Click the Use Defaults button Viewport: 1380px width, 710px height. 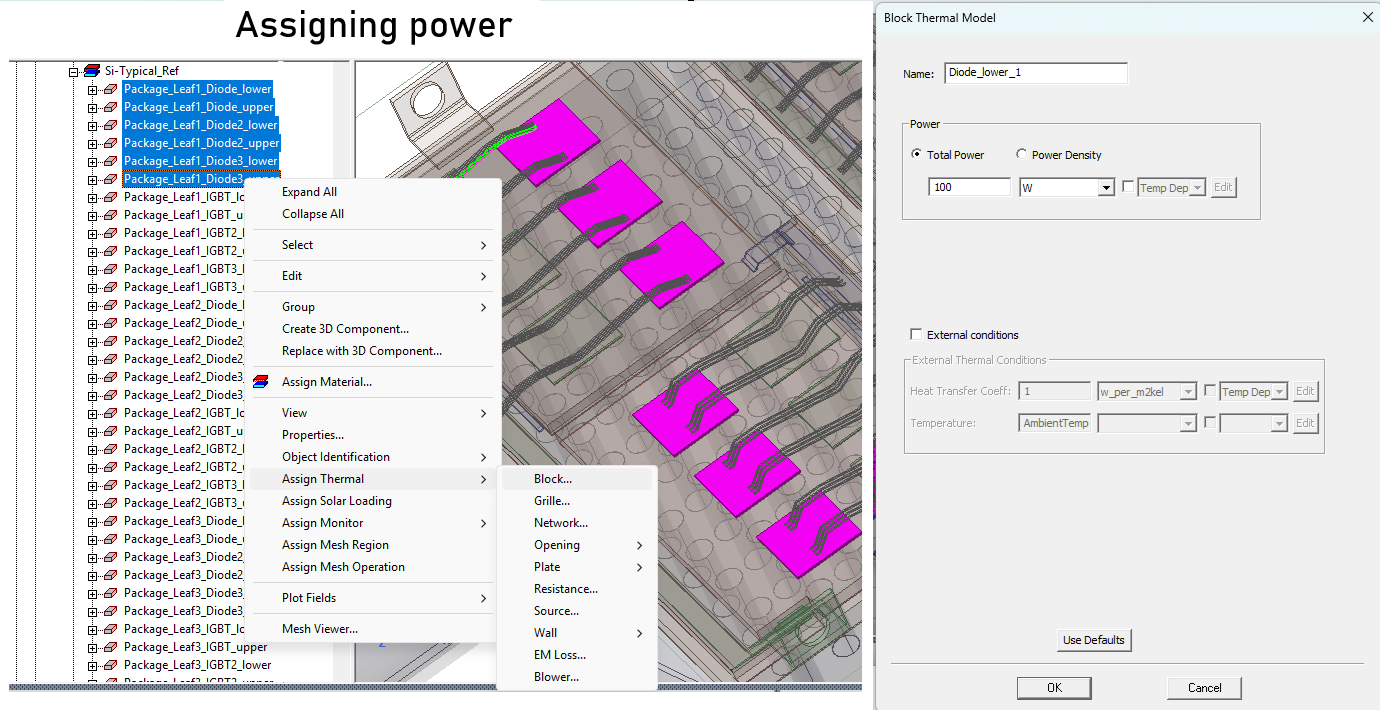click(x=1093, y=639)
